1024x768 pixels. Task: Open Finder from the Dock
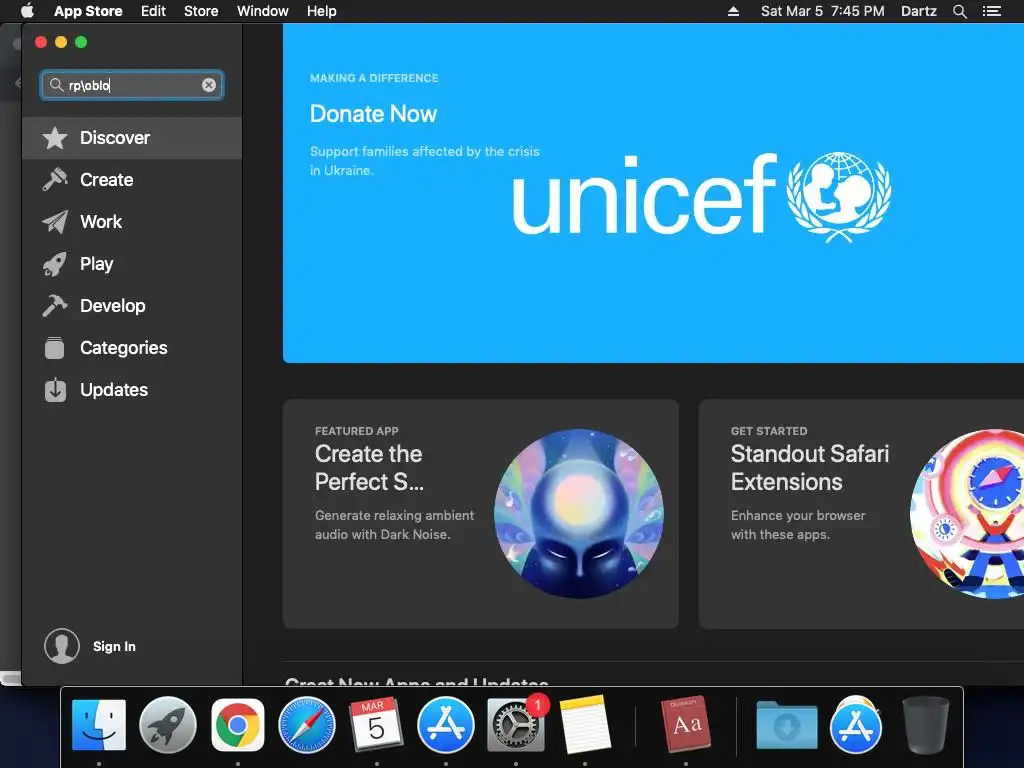click(99, 725)
